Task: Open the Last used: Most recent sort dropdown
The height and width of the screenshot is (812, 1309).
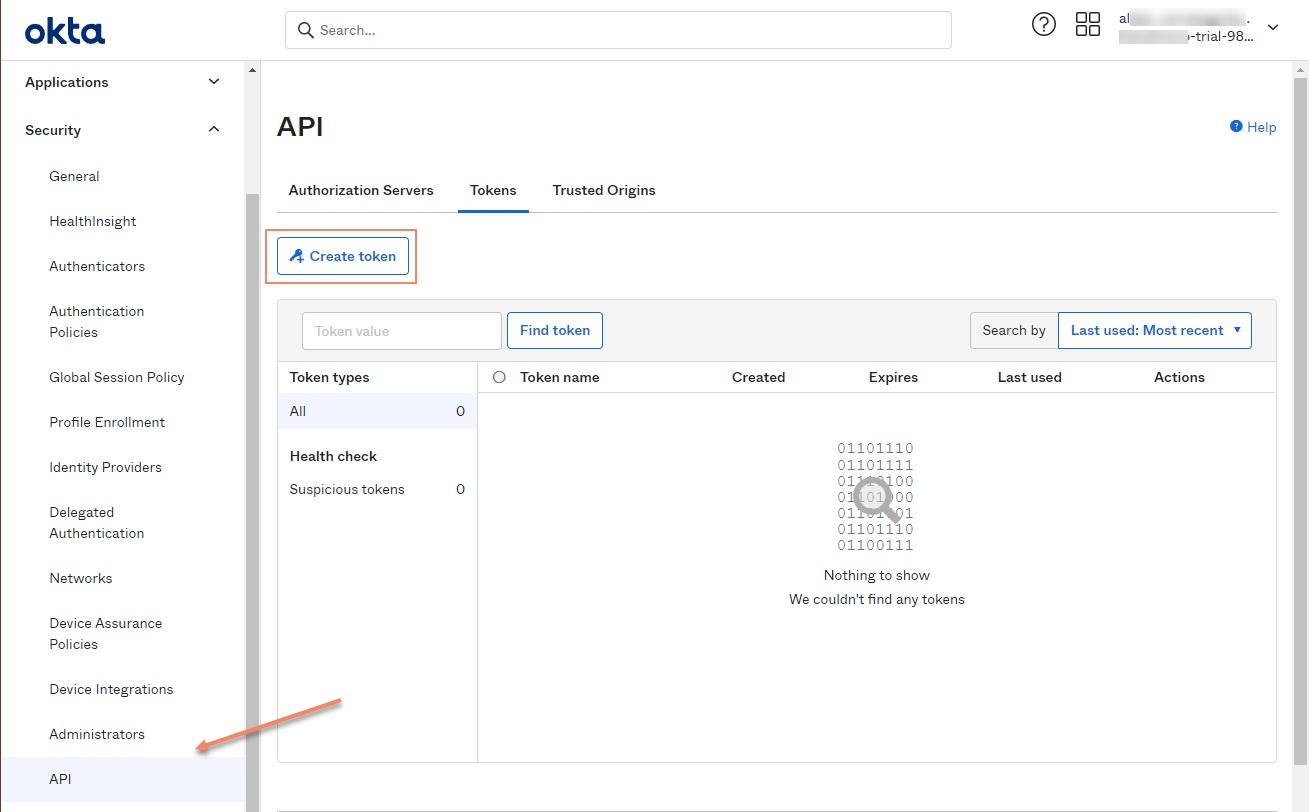Action: 1154,330
